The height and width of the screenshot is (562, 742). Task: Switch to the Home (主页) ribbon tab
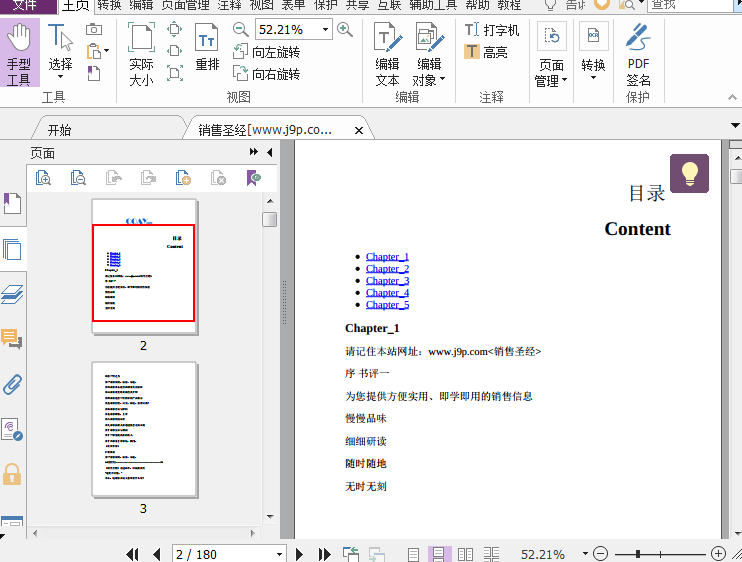point(76,6)
